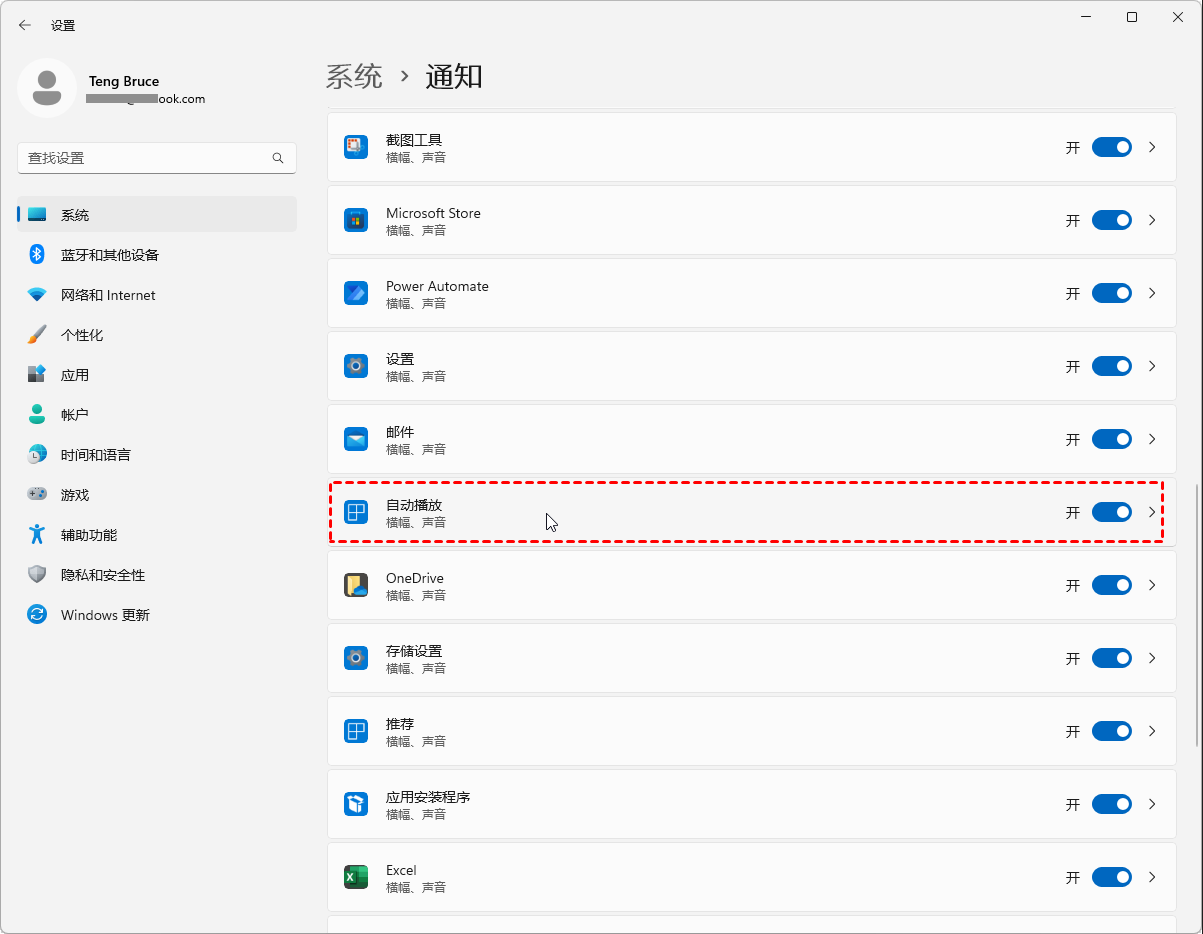This screenshot has width=1203, height=934.
Task: Turn off notifications for 自动播放
Action: click(1111, 512)
